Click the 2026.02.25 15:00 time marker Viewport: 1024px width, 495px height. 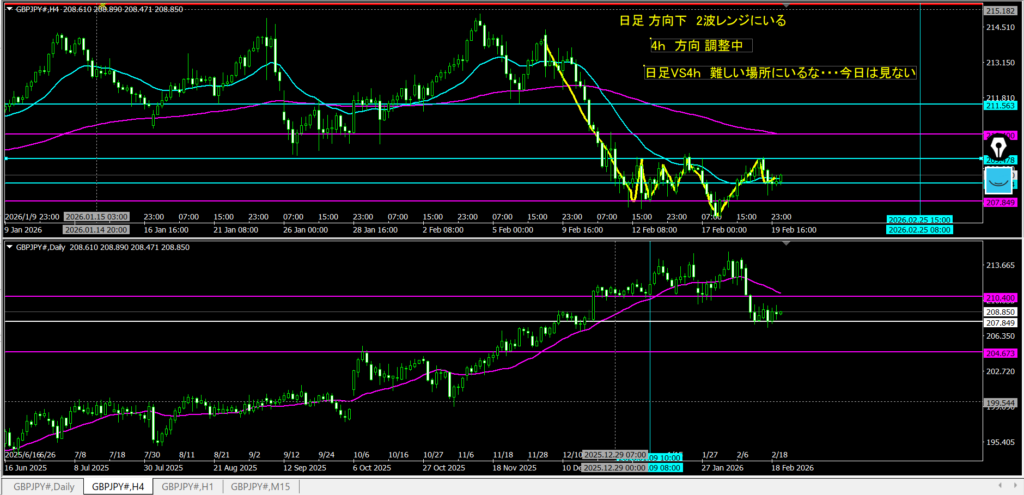pyautogui.click(x=920, y=219)
